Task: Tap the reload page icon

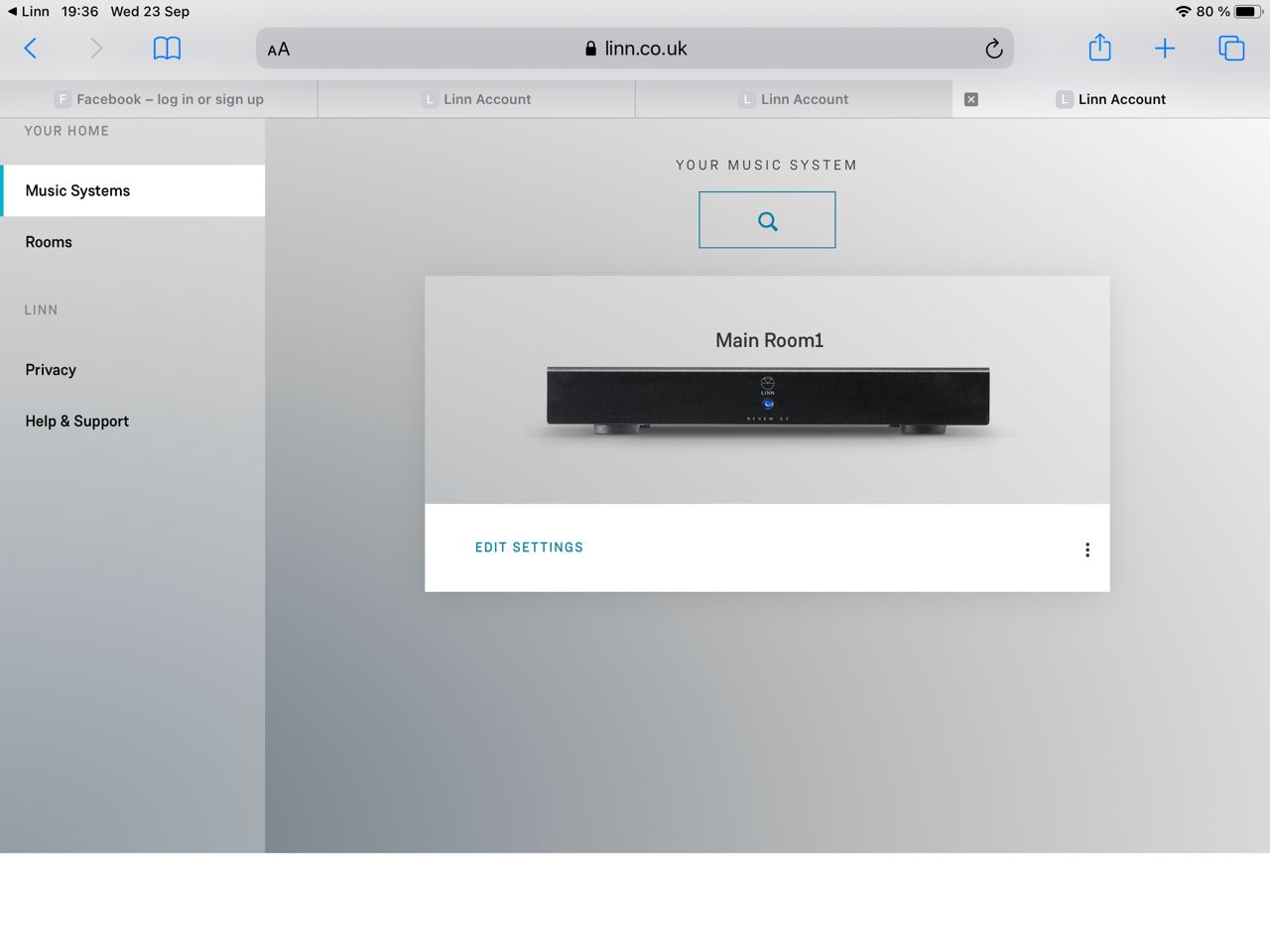Action: click(993, 49)
